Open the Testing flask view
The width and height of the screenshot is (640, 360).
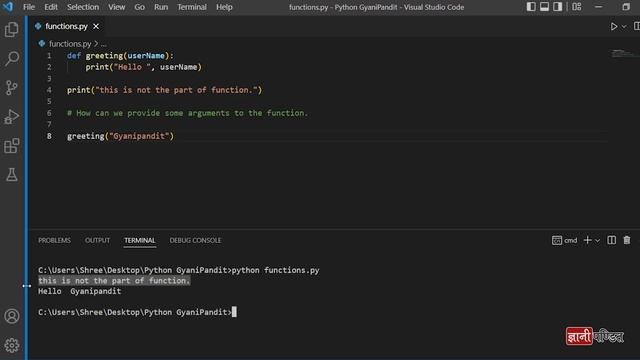11,175
